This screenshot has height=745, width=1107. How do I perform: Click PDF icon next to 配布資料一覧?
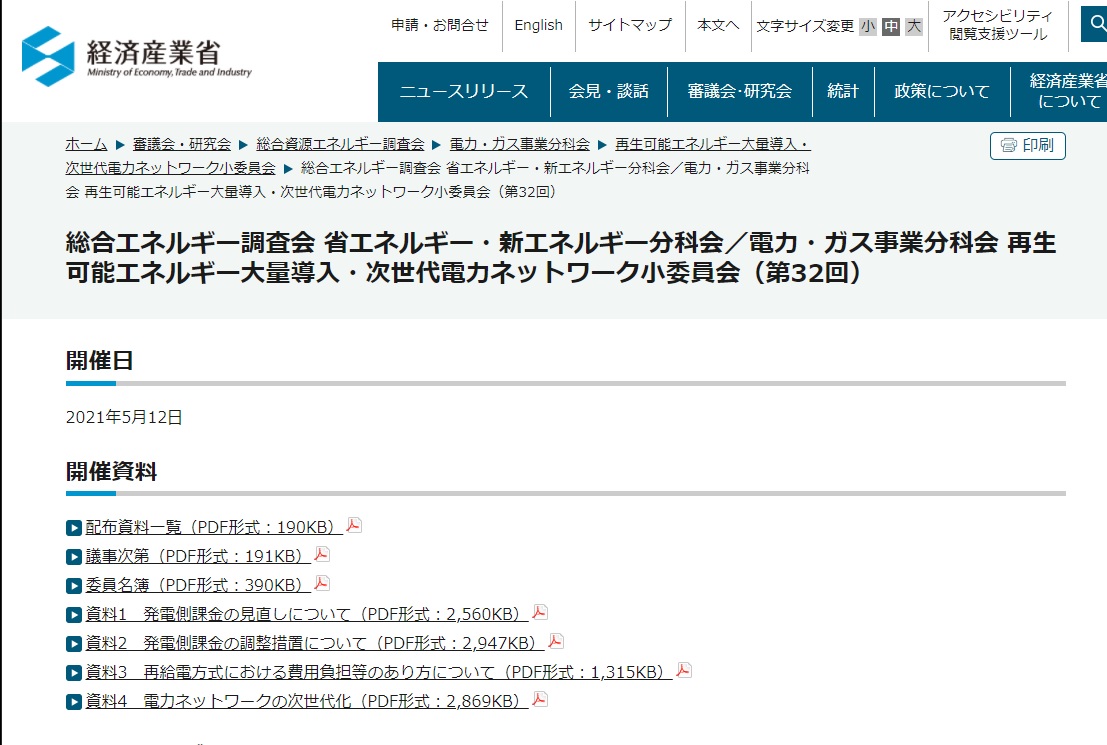click(x=354, y=526)
